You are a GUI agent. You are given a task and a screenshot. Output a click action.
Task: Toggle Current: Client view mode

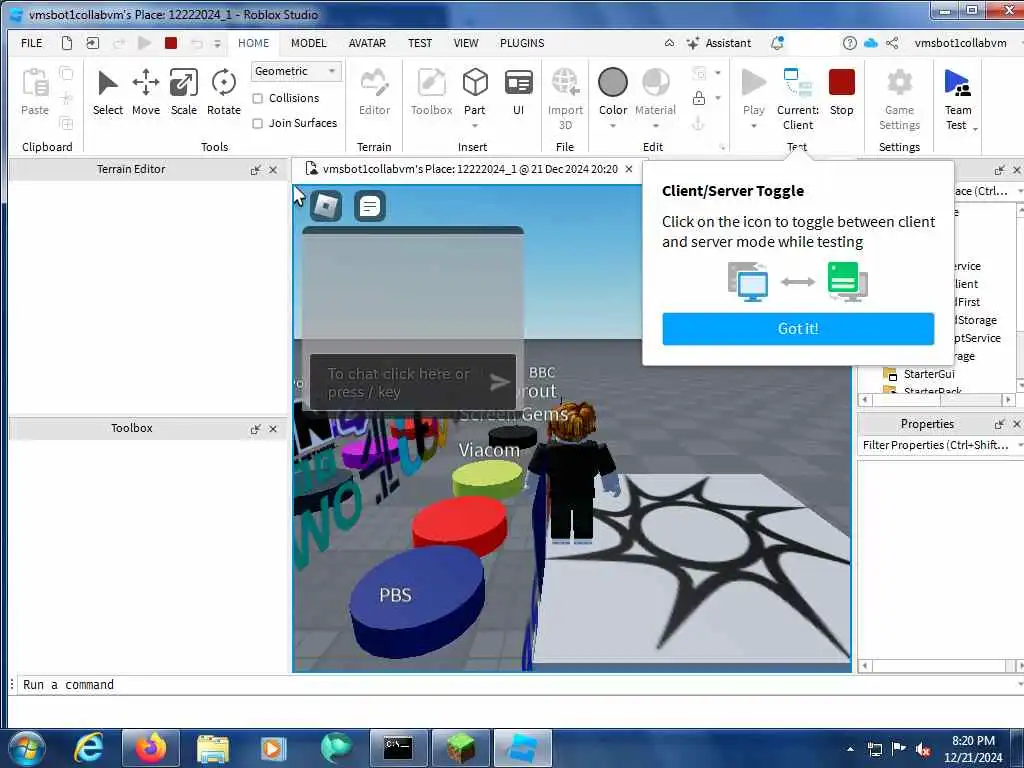(797, 99)
